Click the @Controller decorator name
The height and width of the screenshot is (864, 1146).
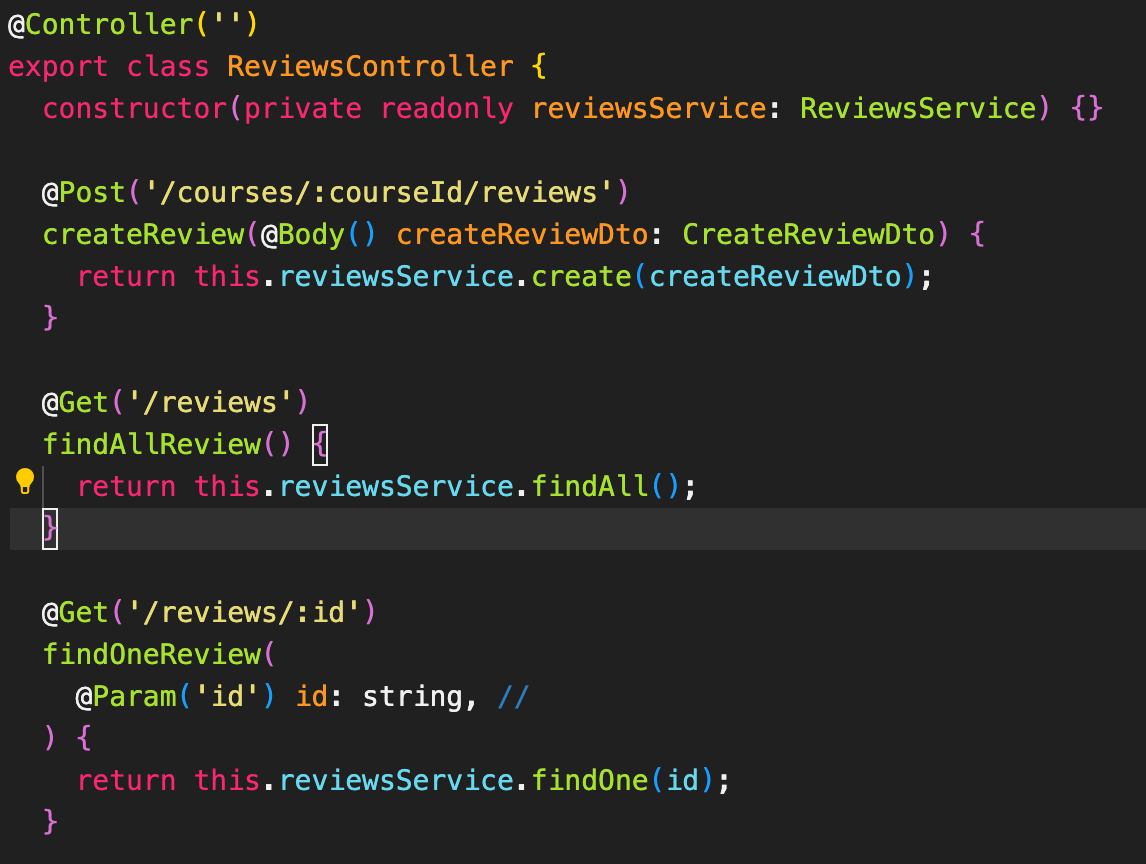click(101, 25)
